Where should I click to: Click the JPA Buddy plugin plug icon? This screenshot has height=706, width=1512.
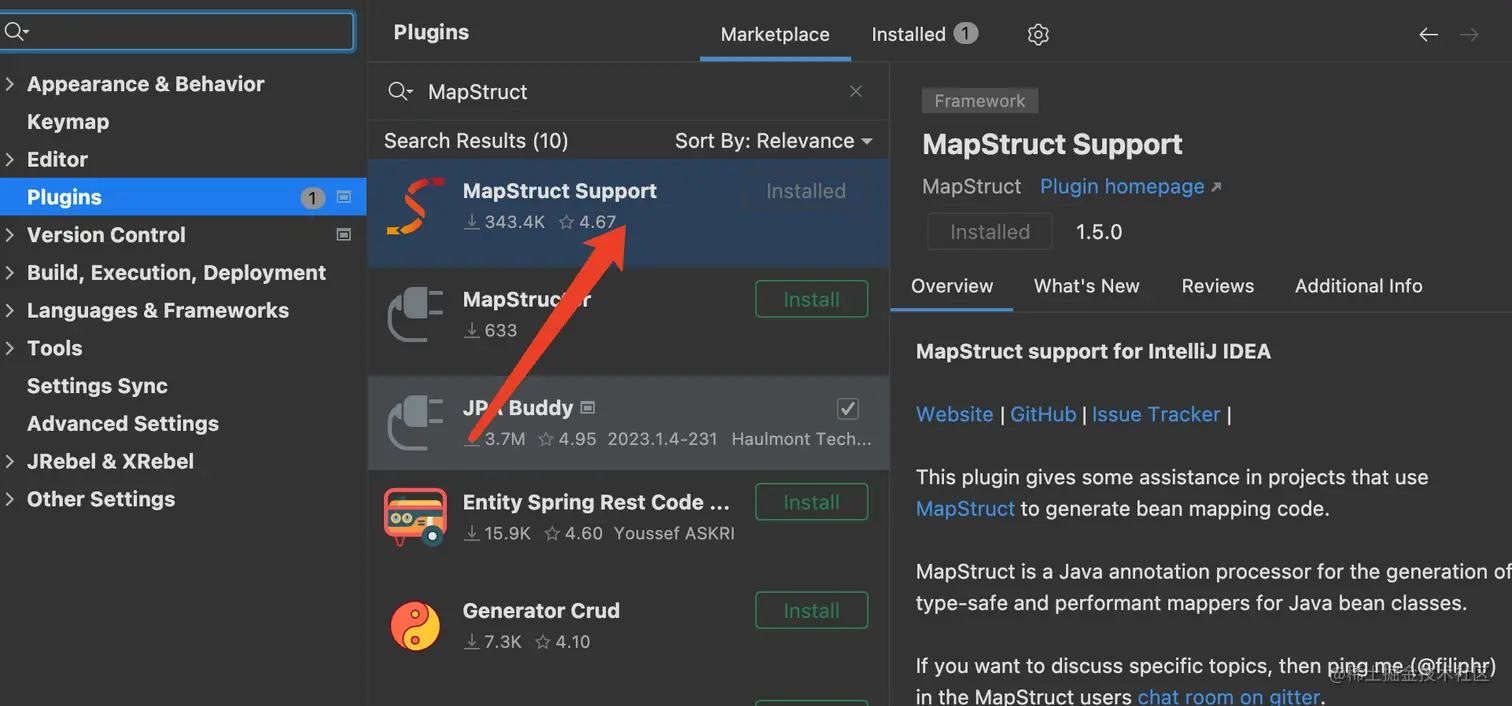416,422
